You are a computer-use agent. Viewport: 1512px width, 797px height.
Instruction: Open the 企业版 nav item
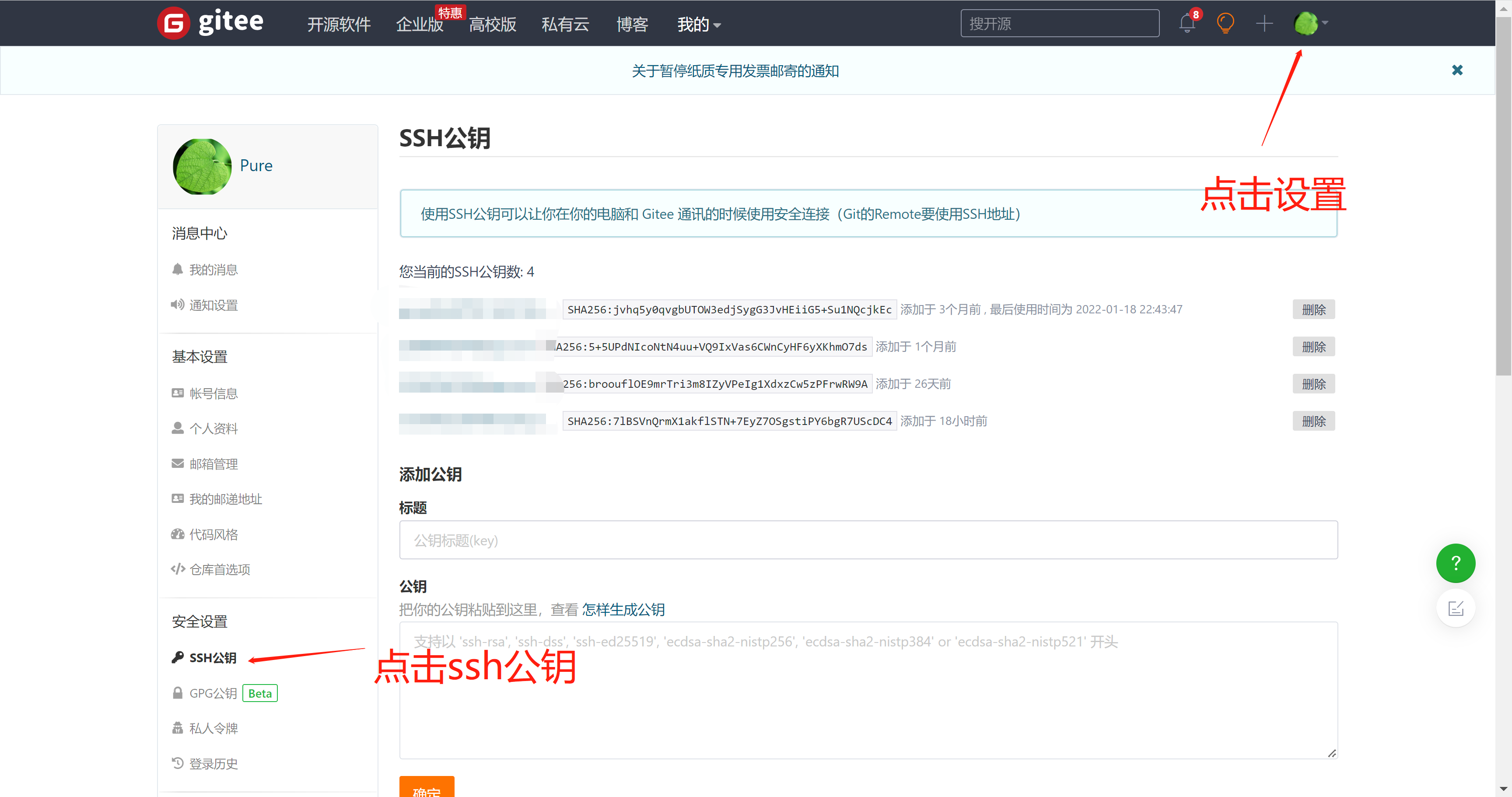coord(419,25)
